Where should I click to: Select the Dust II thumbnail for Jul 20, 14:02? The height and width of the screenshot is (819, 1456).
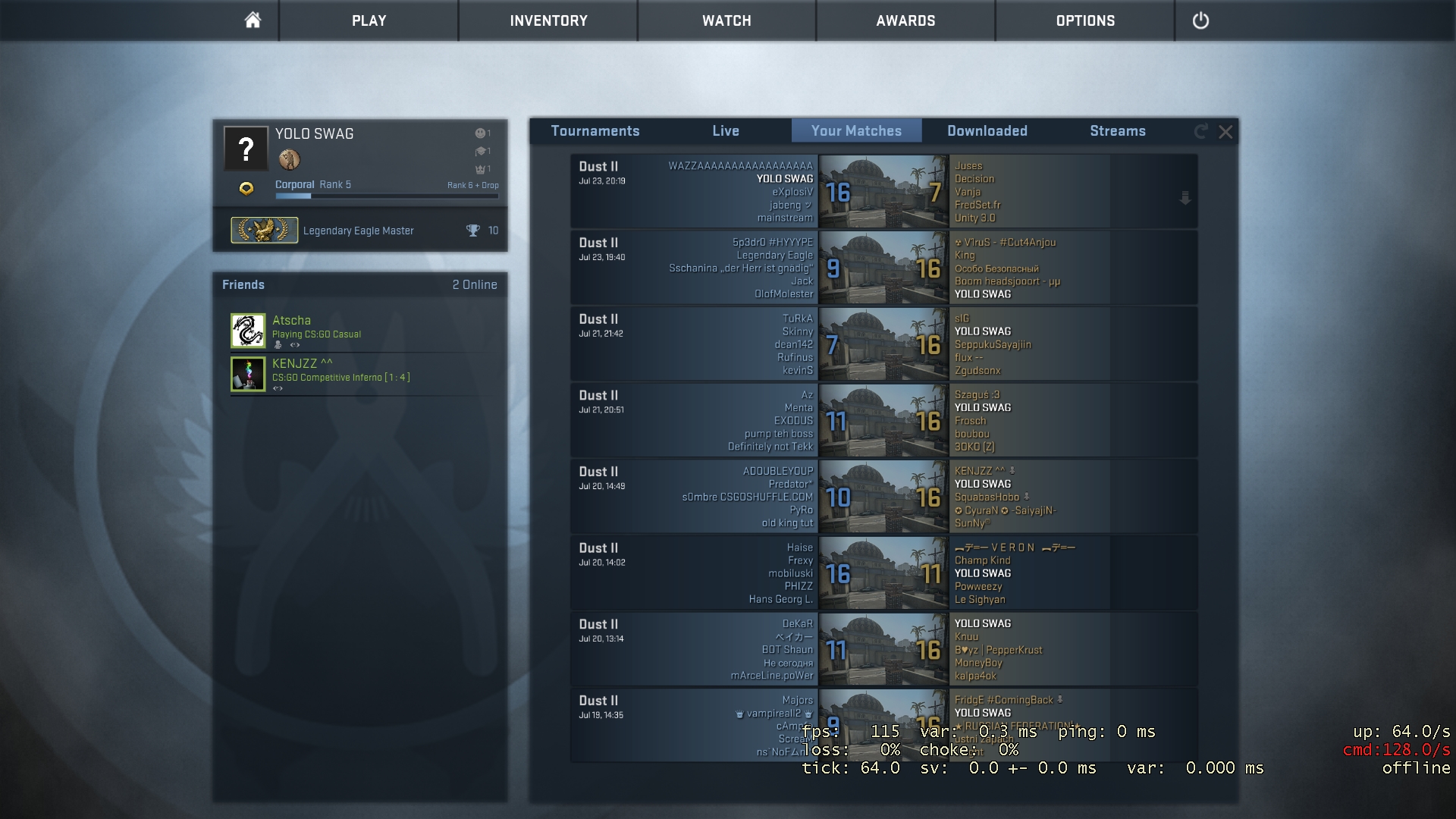point(884,573)
